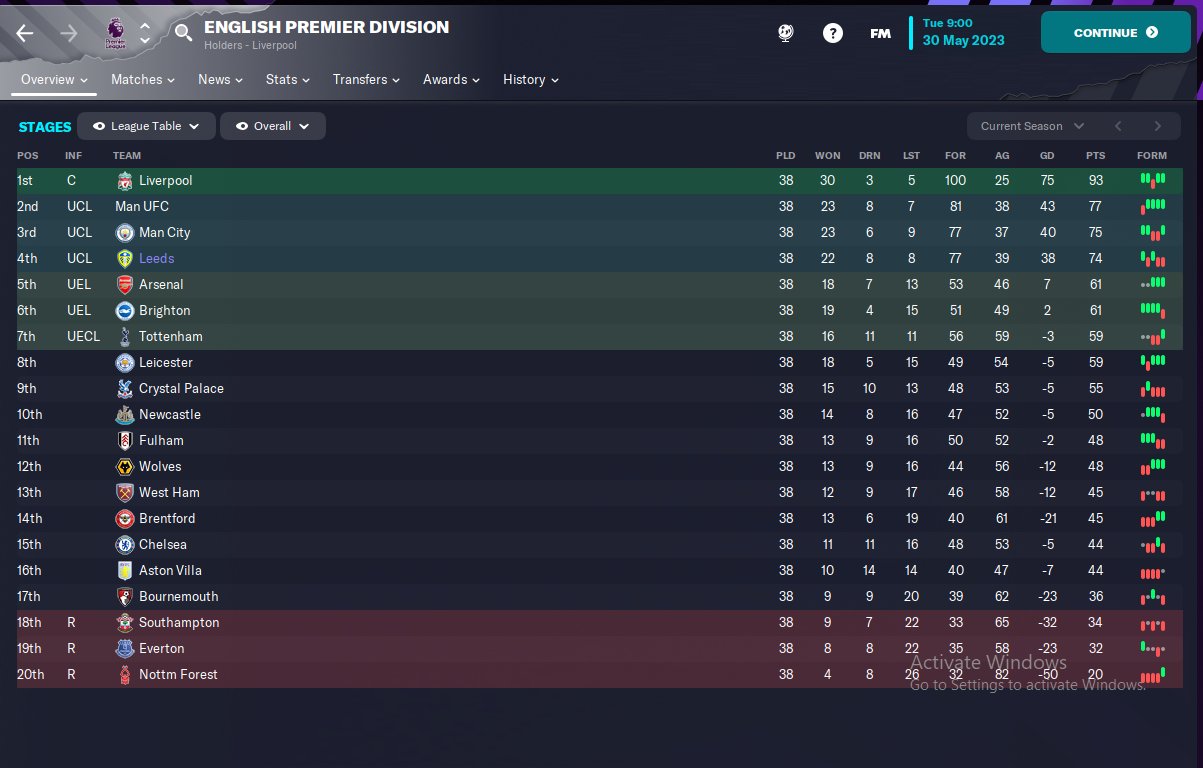Click the competition switcher up/down arrows
1203x768 pixels.
pyautogui.click(x=145, y=33)
